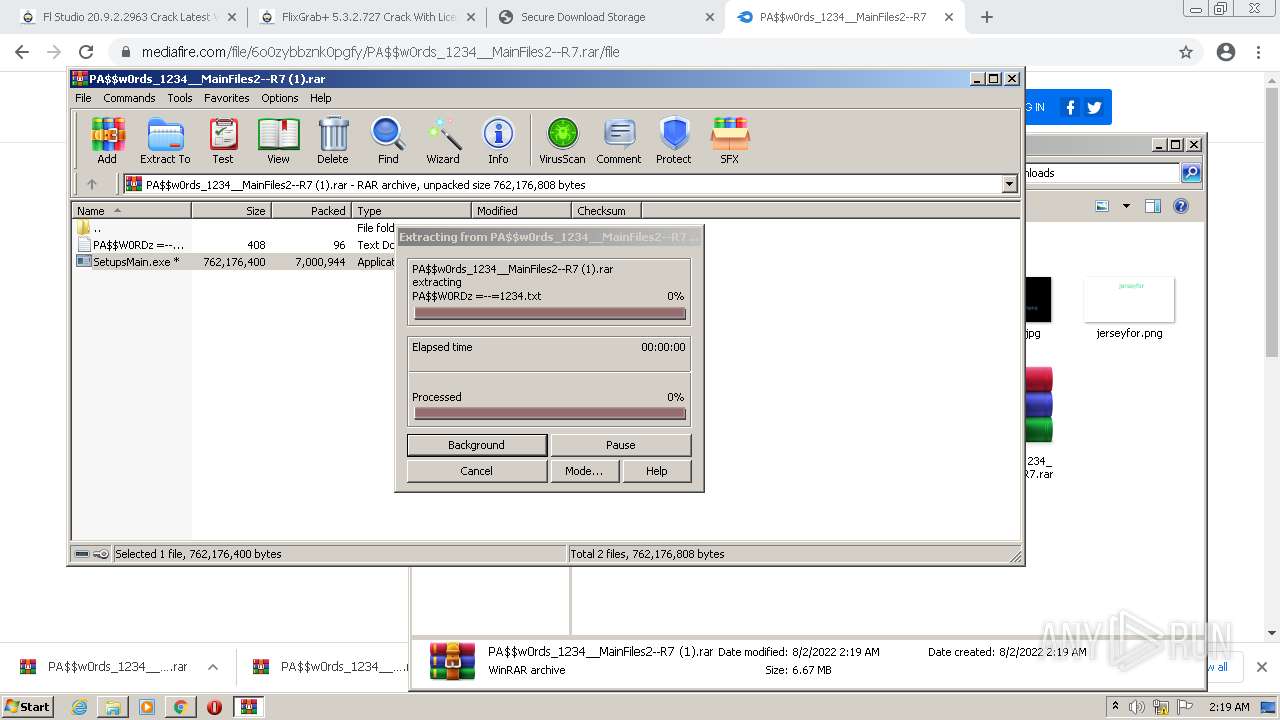Open the Options menu
Viewport: 1280px width, 720px height.
pyautogui.click(x=280, y=98)
